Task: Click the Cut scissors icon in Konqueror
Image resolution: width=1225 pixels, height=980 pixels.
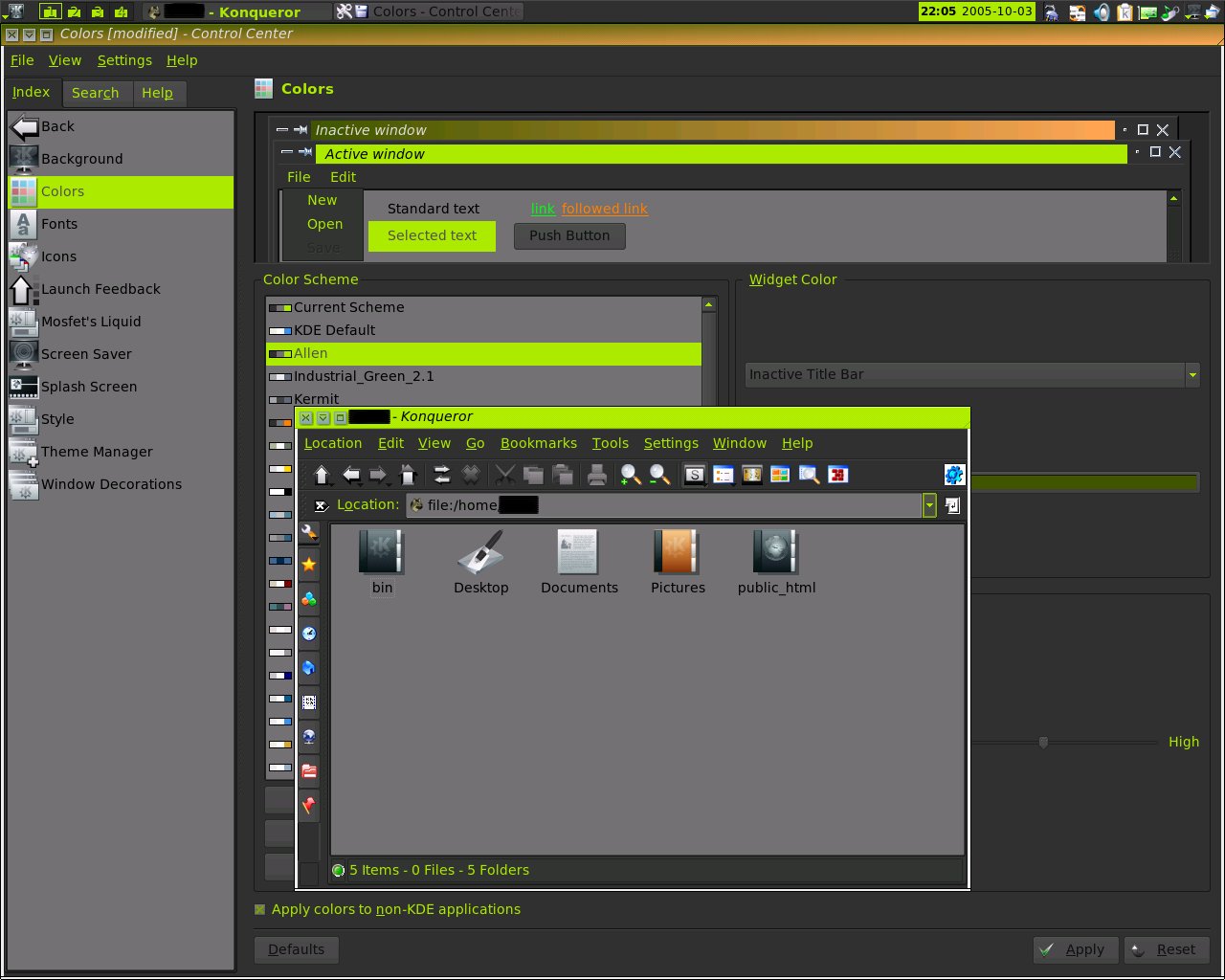Action: pos(505,475)
